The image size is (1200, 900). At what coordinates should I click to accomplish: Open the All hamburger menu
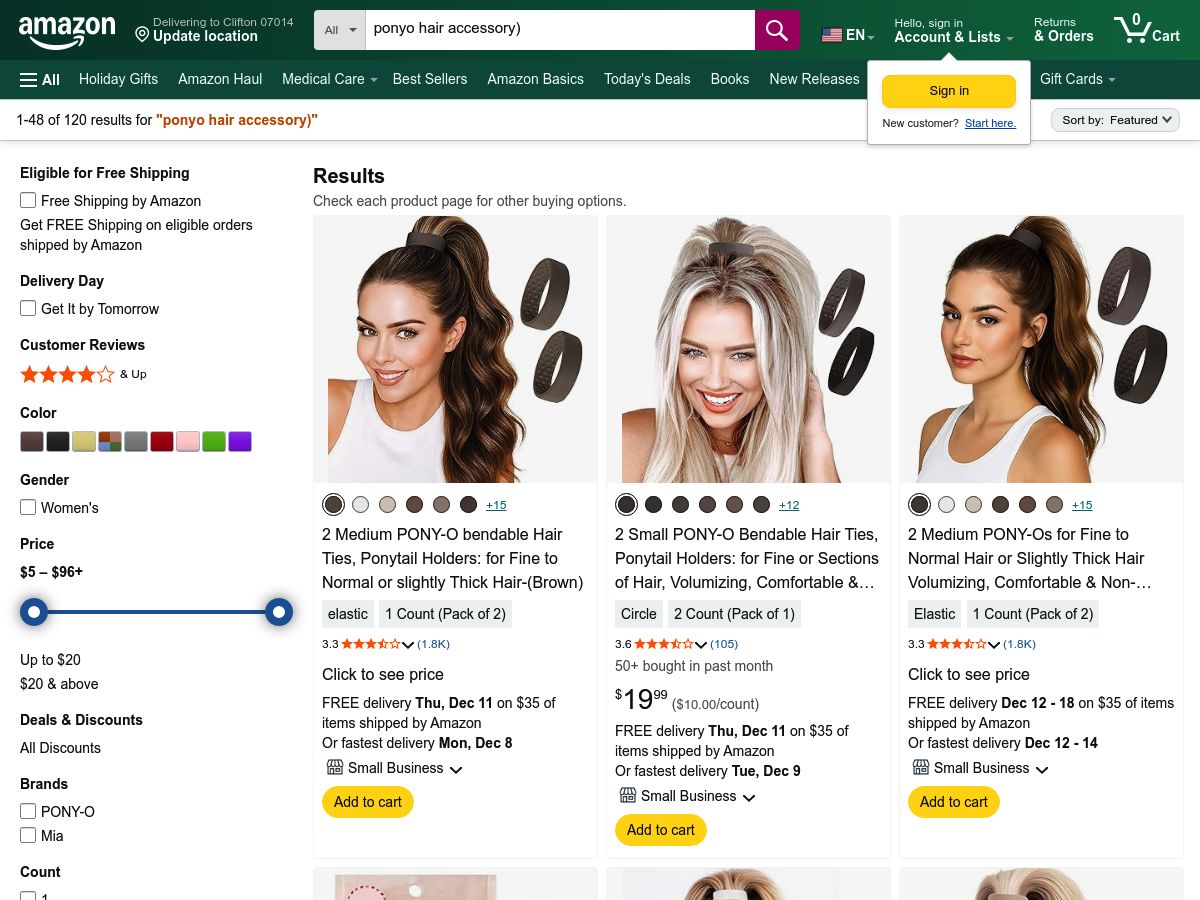[40, 79]
